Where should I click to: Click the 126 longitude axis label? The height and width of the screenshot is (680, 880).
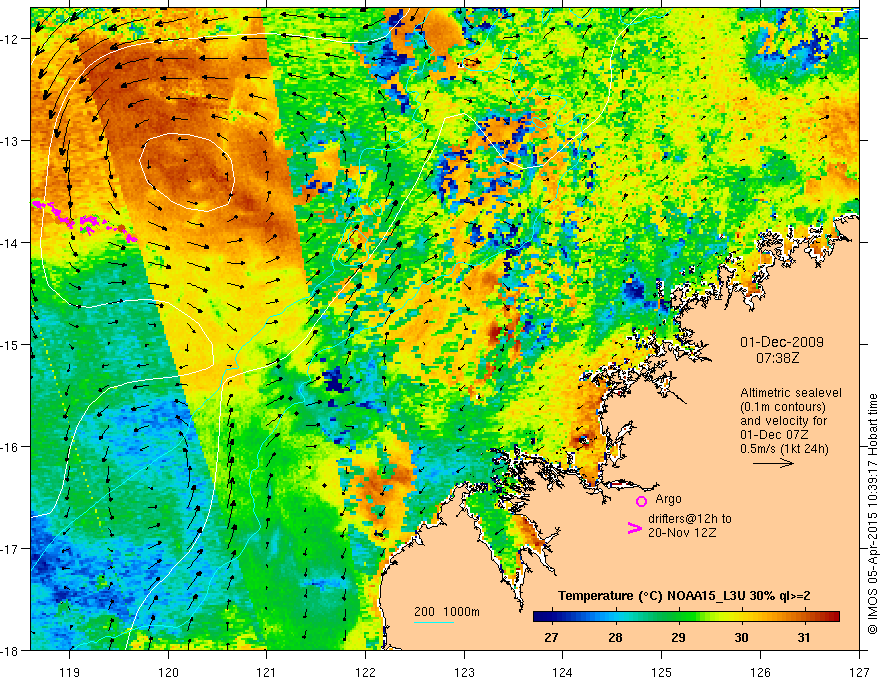pyautogui.click(x=760, y=672)
